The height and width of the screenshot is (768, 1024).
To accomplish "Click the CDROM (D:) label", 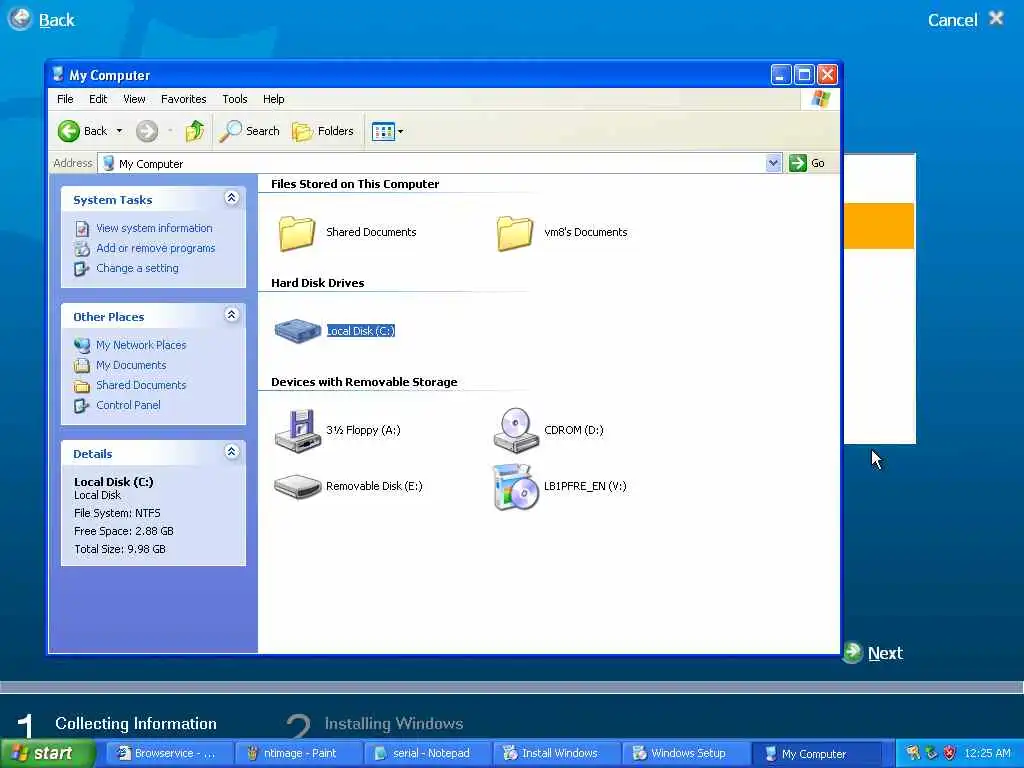I will 573,430.
